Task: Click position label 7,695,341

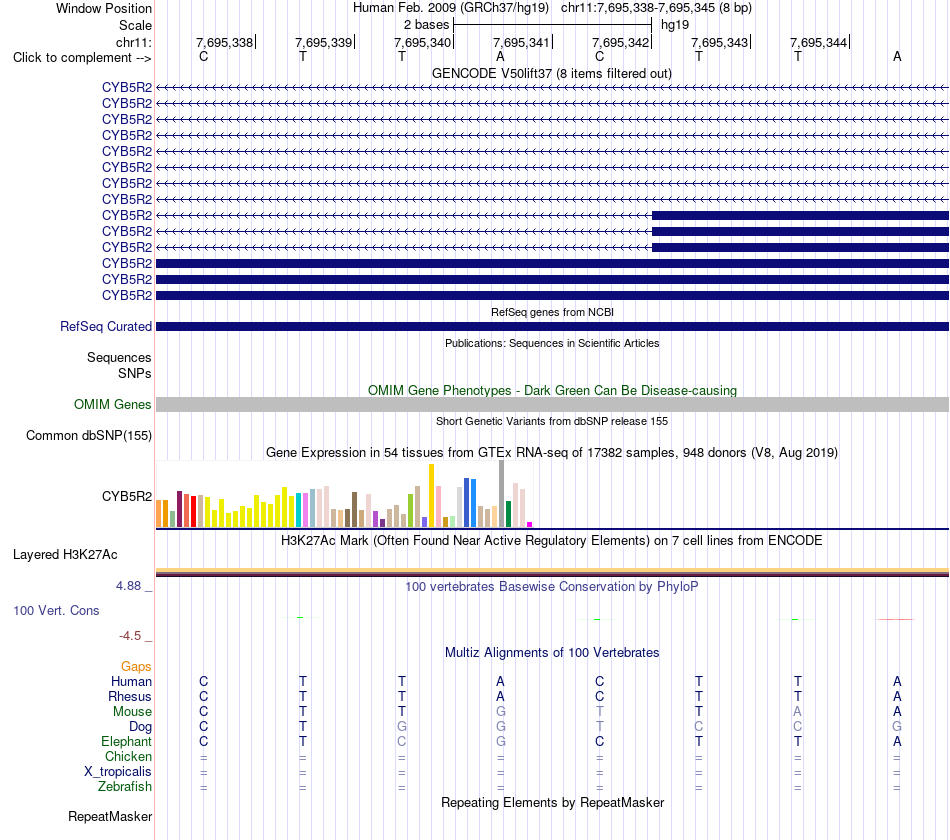Action: point(522,42)
